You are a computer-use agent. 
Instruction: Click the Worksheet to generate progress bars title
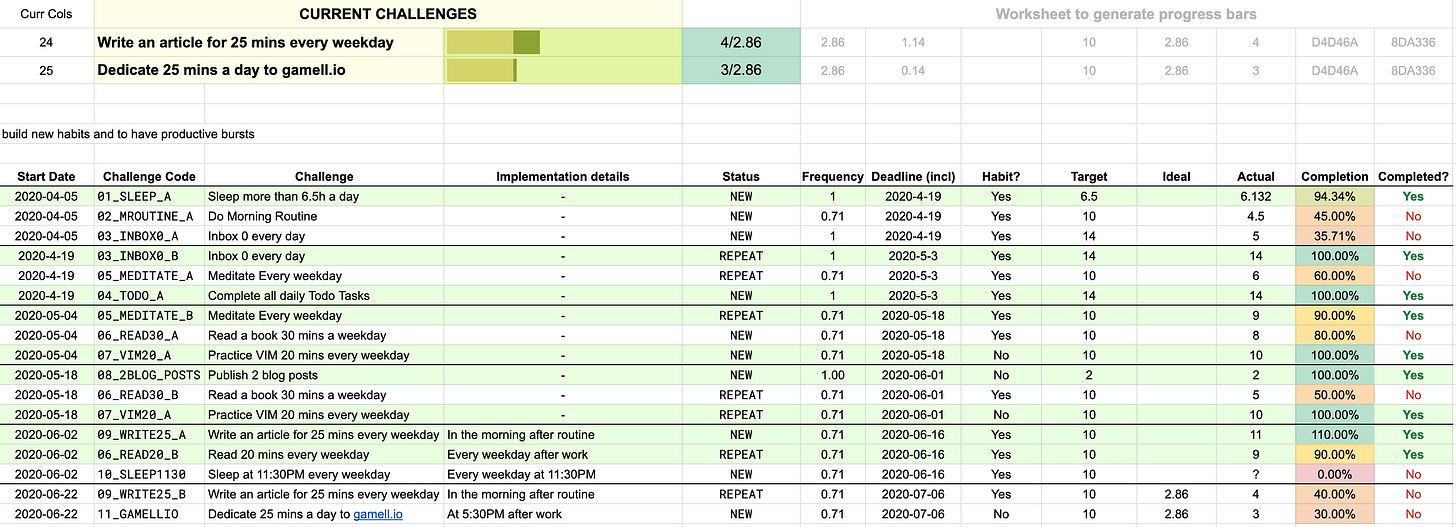click(x=1126, y=14)
